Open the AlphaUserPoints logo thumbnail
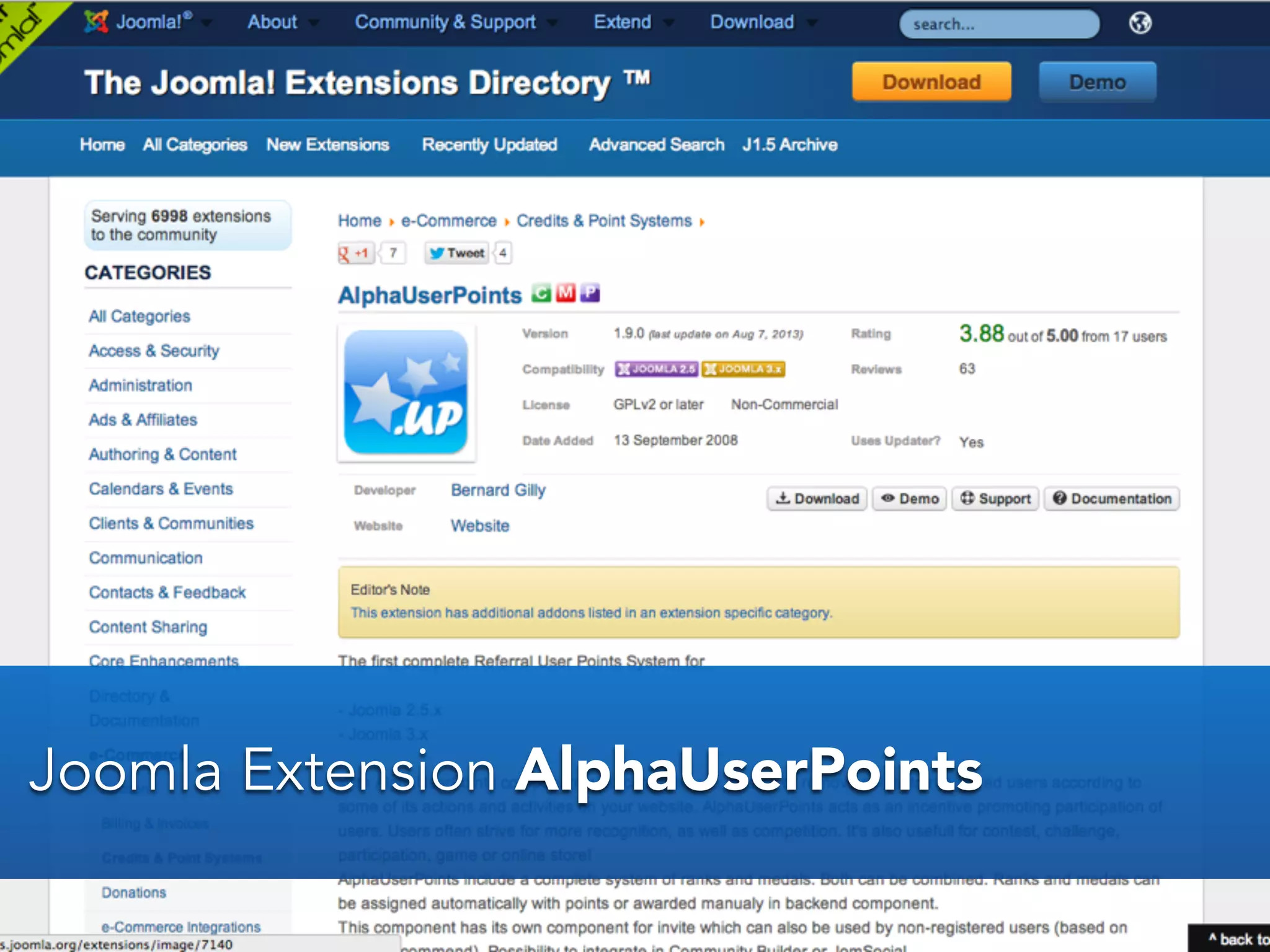1270x952 pixels. 406,392
